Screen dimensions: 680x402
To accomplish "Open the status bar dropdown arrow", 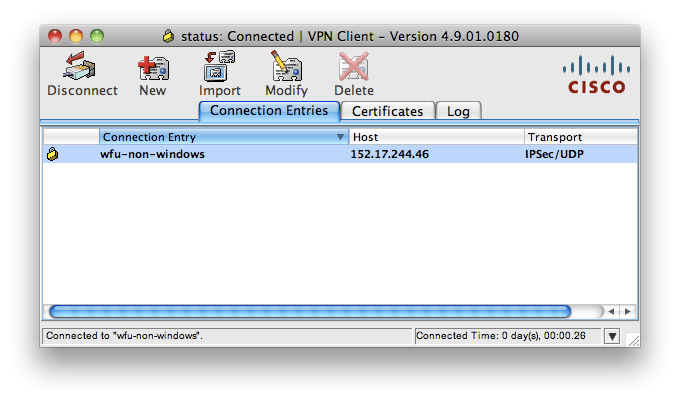I will 612,336.
